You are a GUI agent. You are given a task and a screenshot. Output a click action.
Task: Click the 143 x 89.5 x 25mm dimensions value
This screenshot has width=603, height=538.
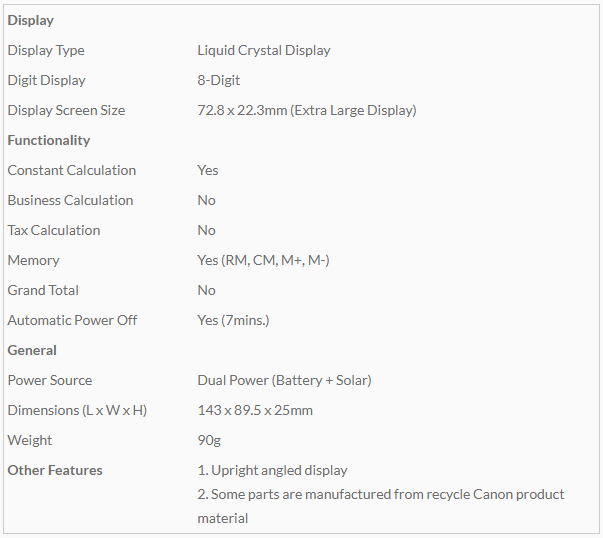[255, 410]
